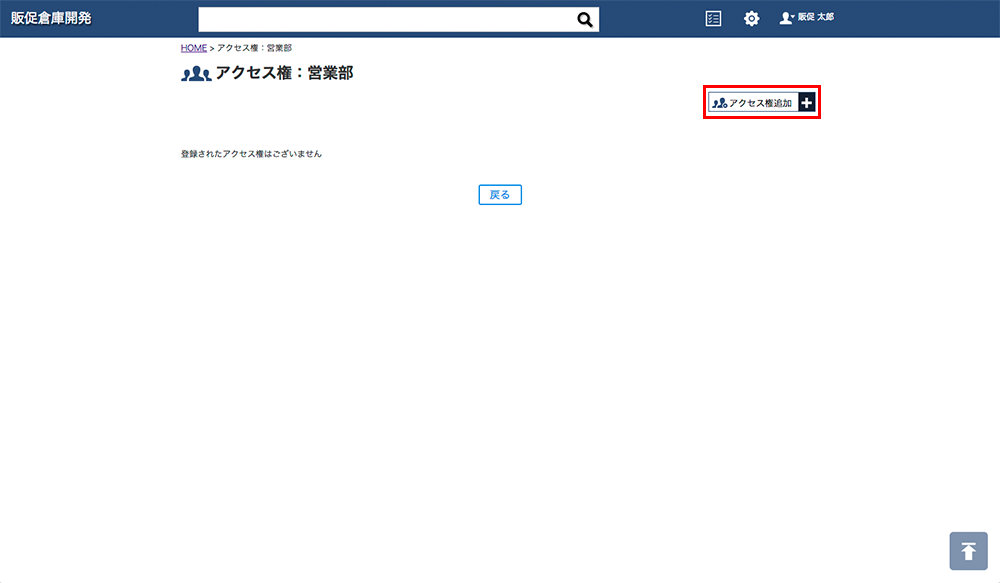
Task: Click the アクセス権追加 button
Action: click(761, 102)
